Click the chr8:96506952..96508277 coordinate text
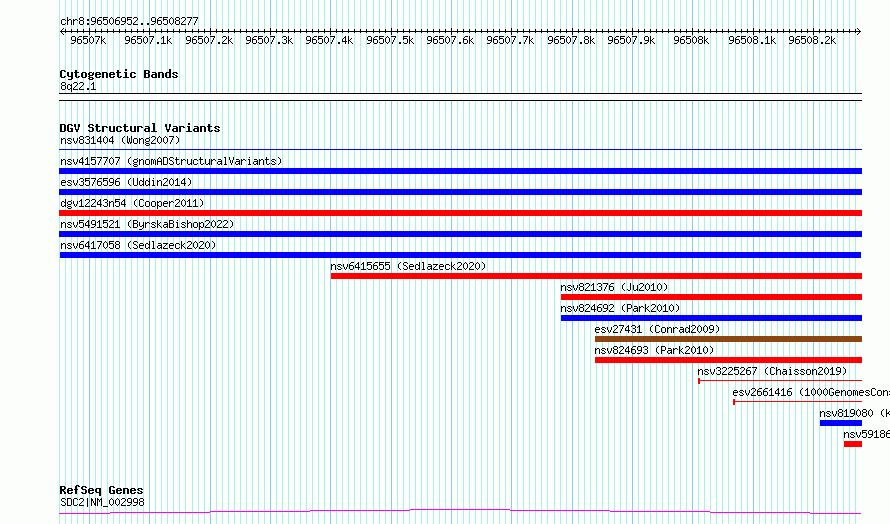This screenshot has height=524, width=890. pos(129,22)
